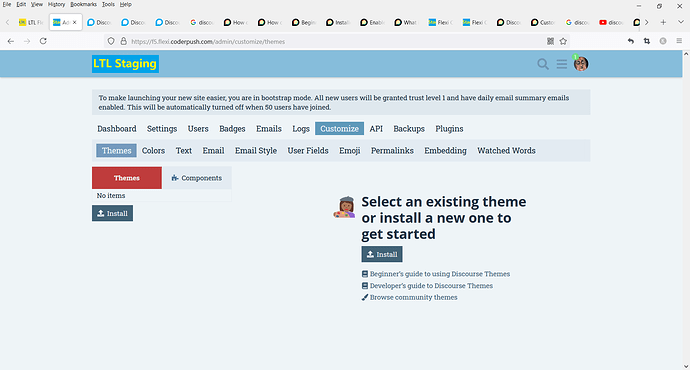The image size is (690, 370).
Task: Close the active Admin tab
Action: coord(74,22)
